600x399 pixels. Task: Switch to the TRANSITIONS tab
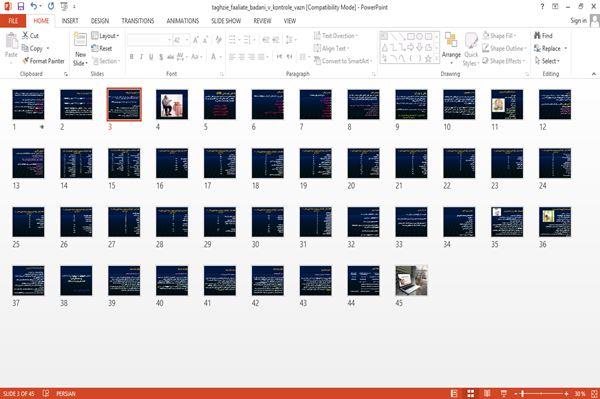coord(138,21)
